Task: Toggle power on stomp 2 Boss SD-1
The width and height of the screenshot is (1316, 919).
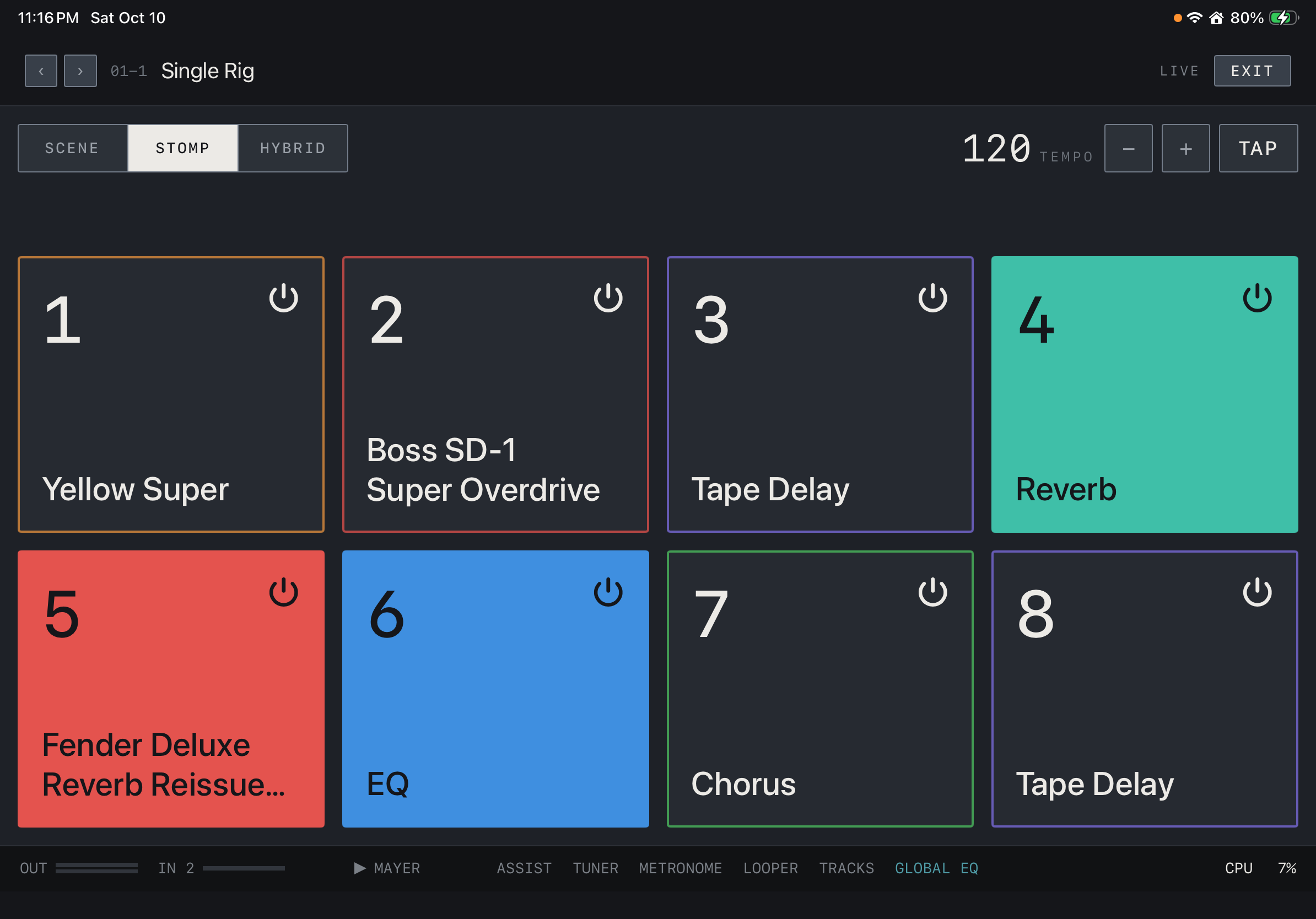Action: (607, 298)
